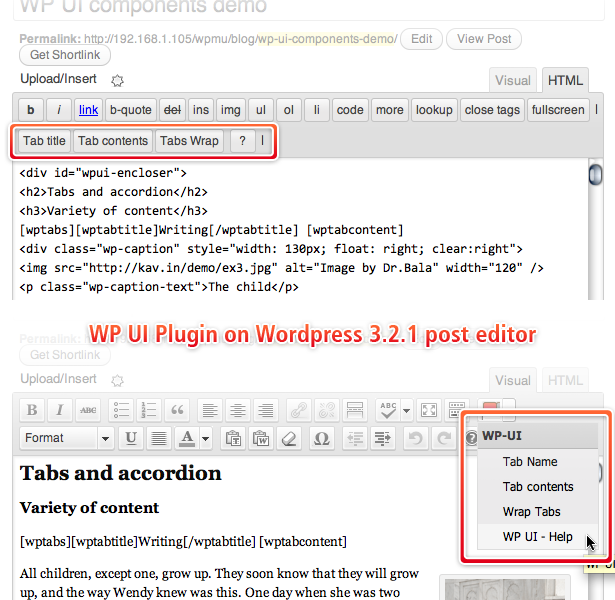The image size is (615, 600).
Task: Expand the text color arrow dropdown
Action: click(205, 438)
